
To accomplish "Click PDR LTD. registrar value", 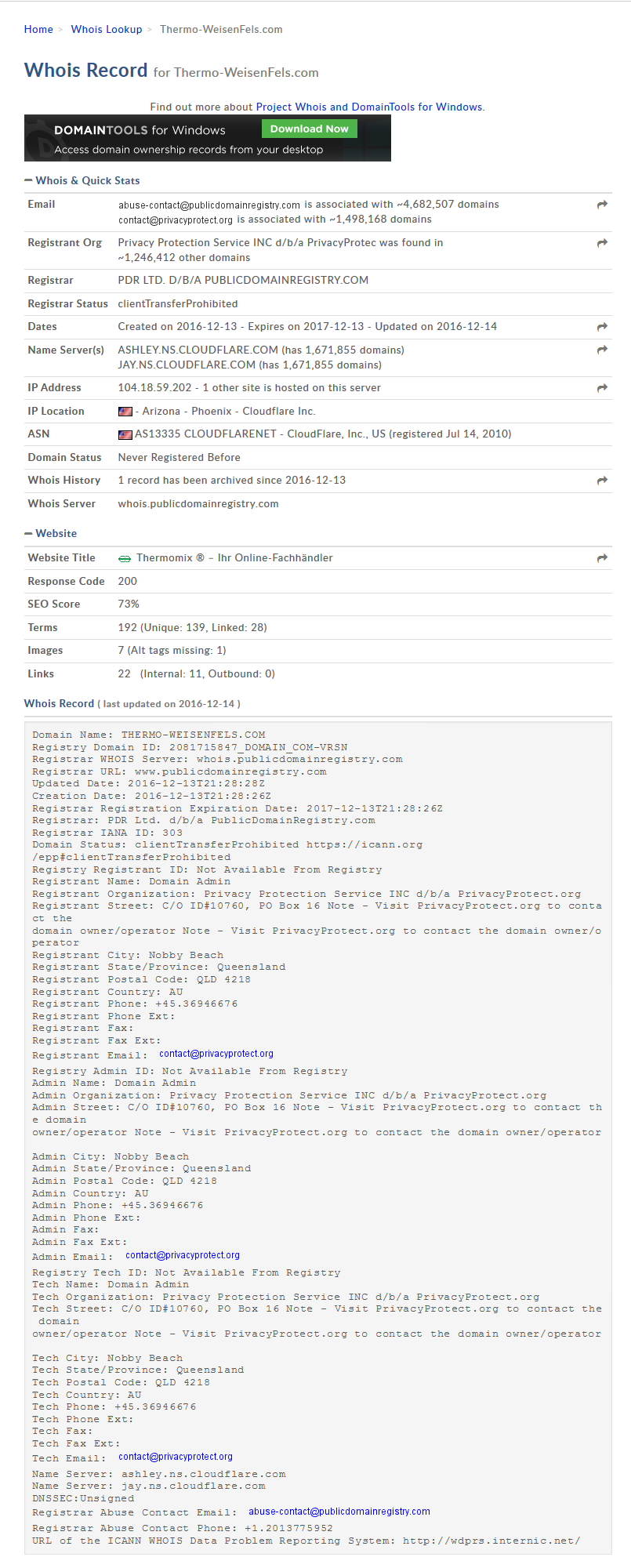I will [243, 280].
